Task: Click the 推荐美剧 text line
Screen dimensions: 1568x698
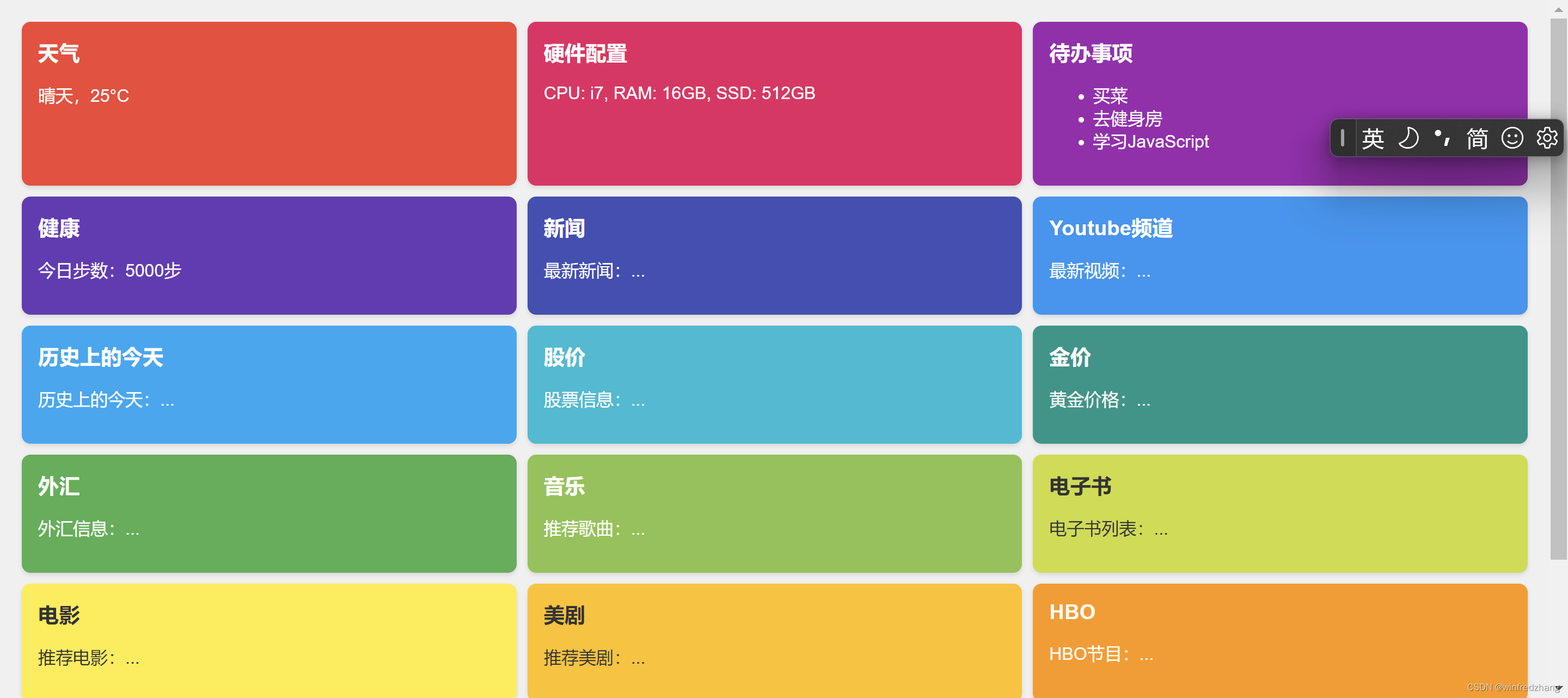Action: tap(594, 657)
